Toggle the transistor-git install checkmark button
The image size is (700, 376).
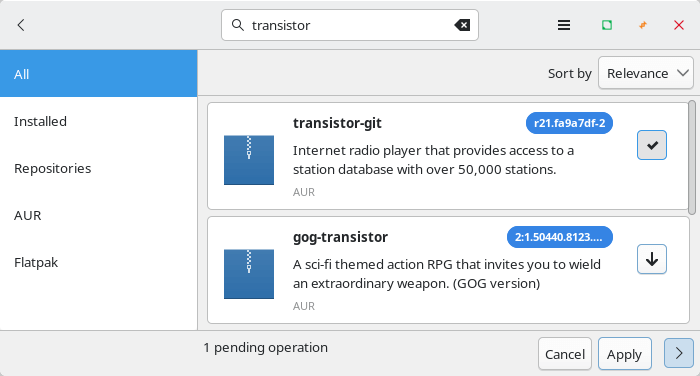coord(652,145)
